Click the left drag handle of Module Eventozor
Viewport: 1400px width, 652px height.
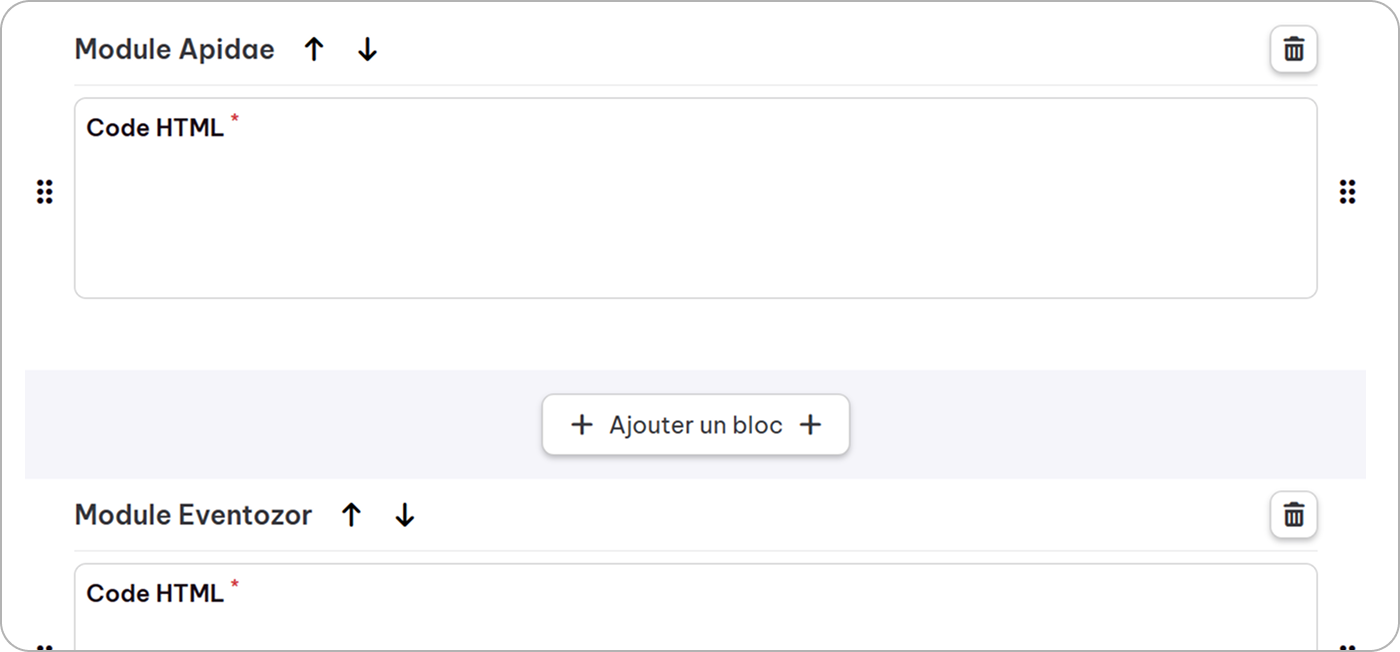44,648
